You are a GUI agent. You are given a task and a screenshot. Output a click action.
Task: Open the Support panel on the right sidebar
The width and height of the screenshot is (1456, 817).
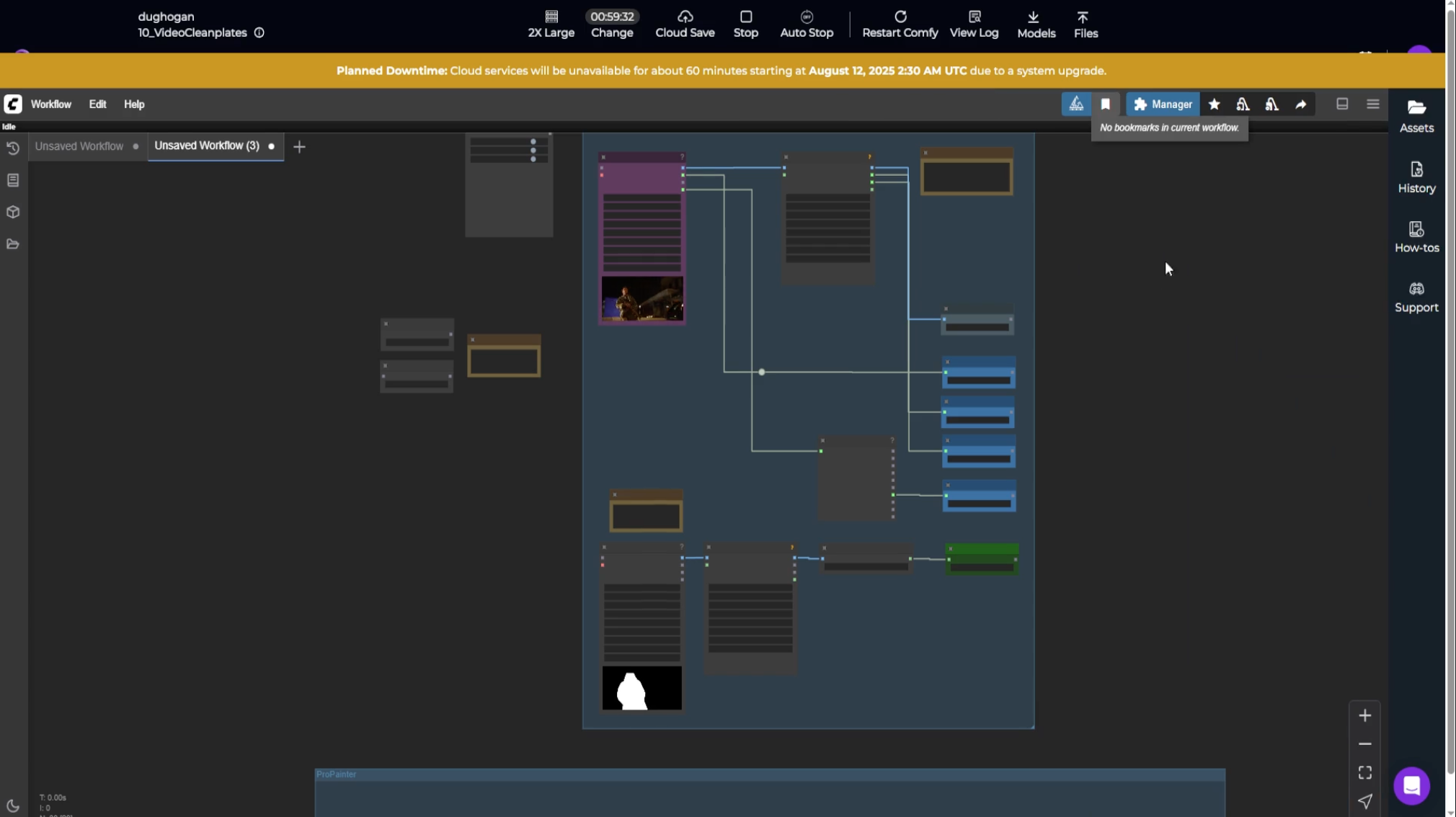1415,295
